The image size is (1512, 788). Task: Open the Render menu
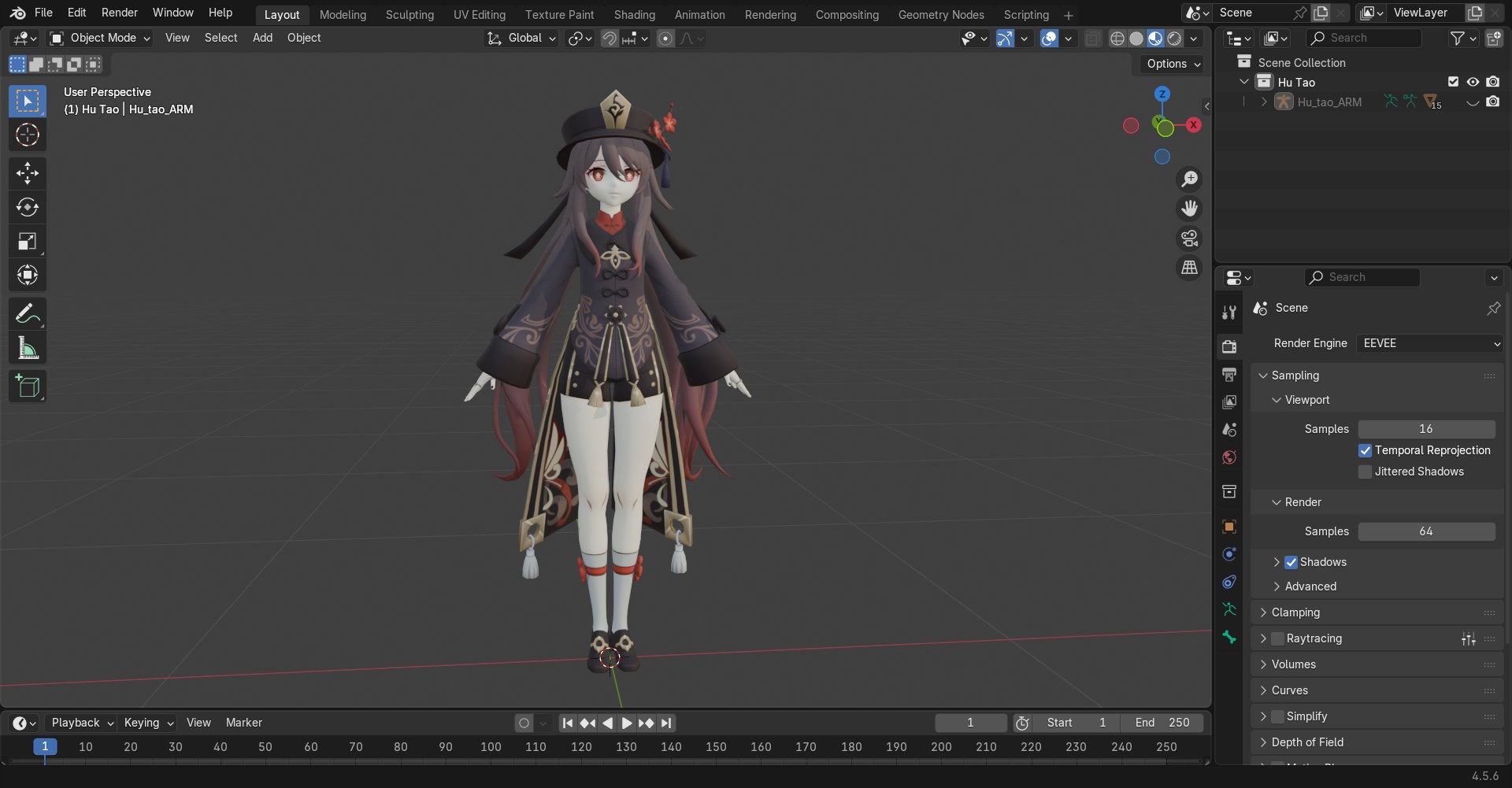[x=120, y=13]
